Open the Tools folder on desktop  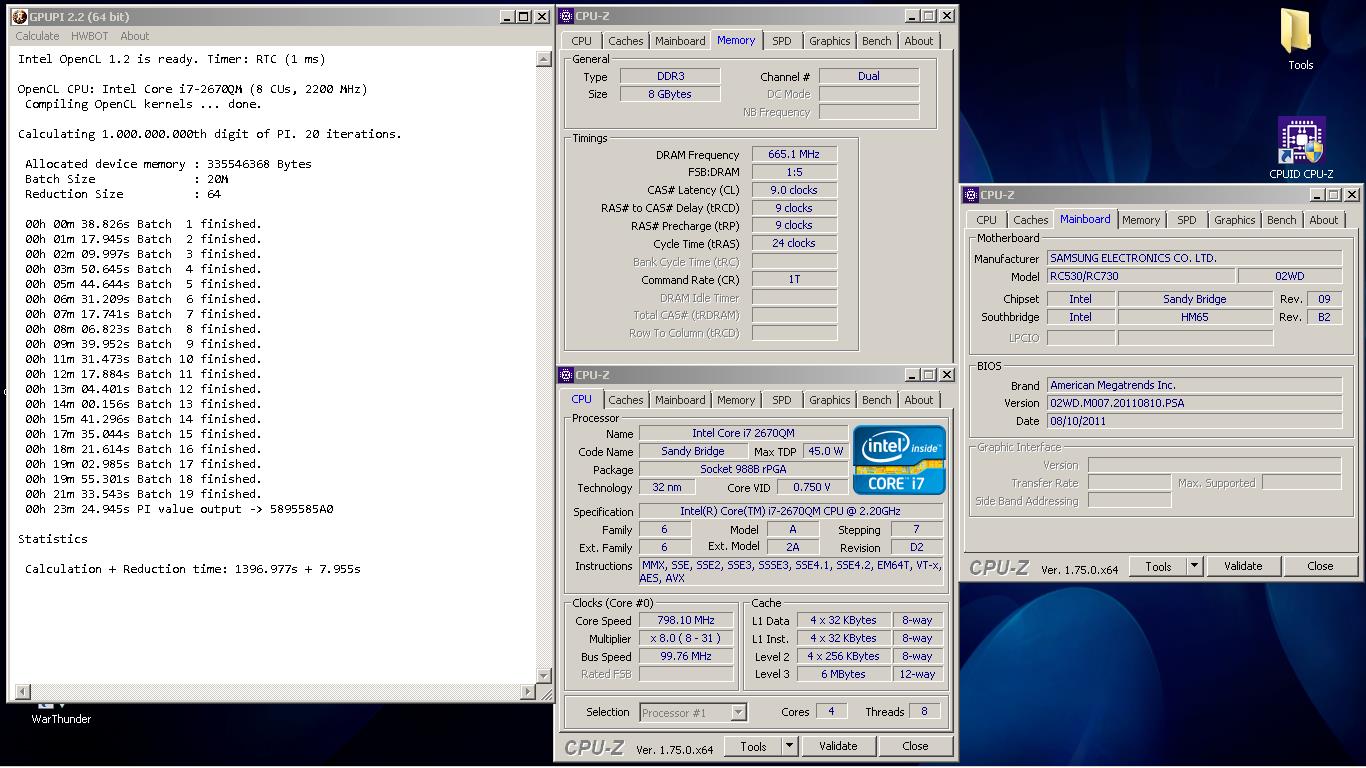[1300, 40]
